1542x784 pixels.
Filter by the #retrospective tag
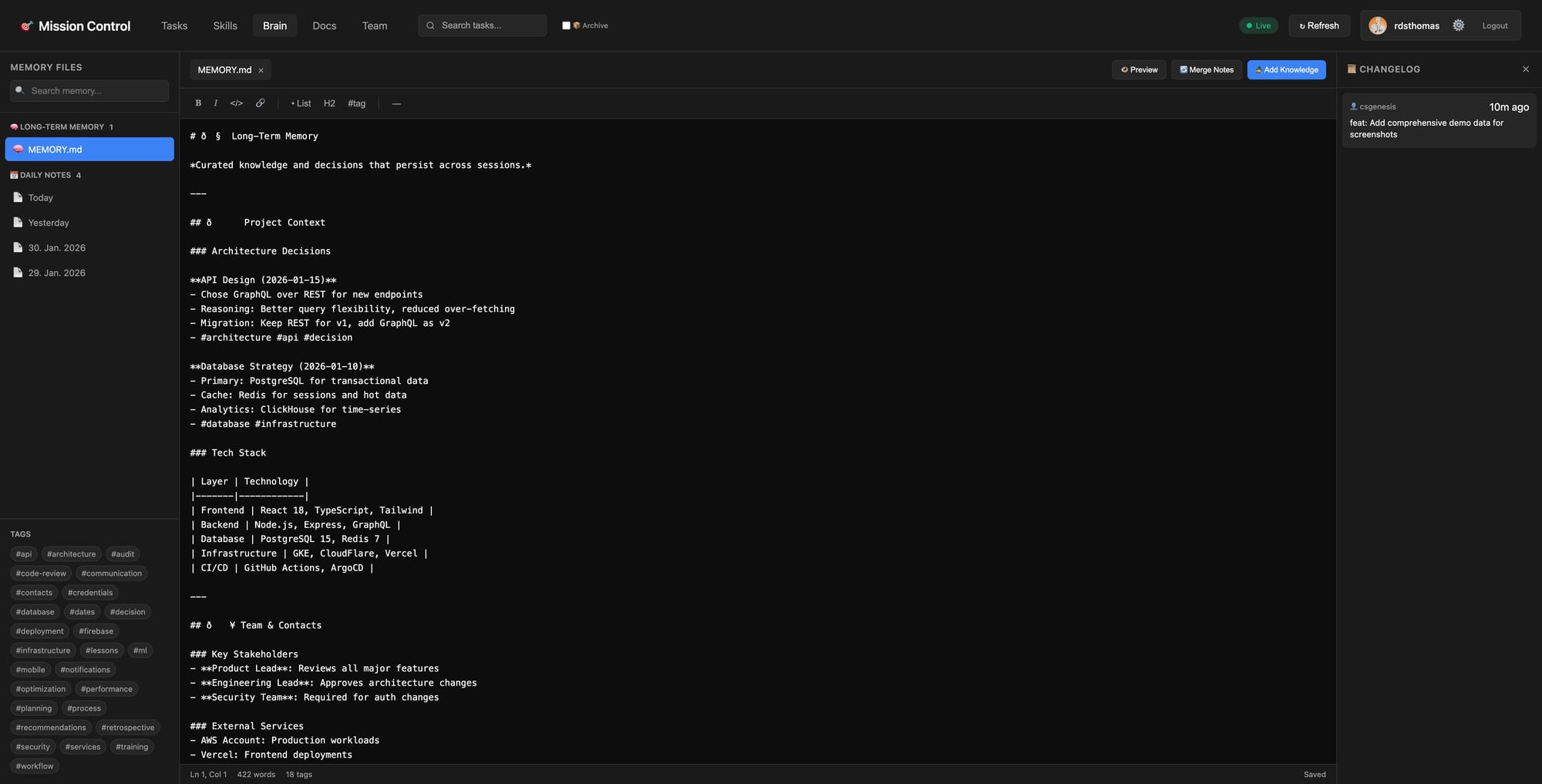point(128,727)
